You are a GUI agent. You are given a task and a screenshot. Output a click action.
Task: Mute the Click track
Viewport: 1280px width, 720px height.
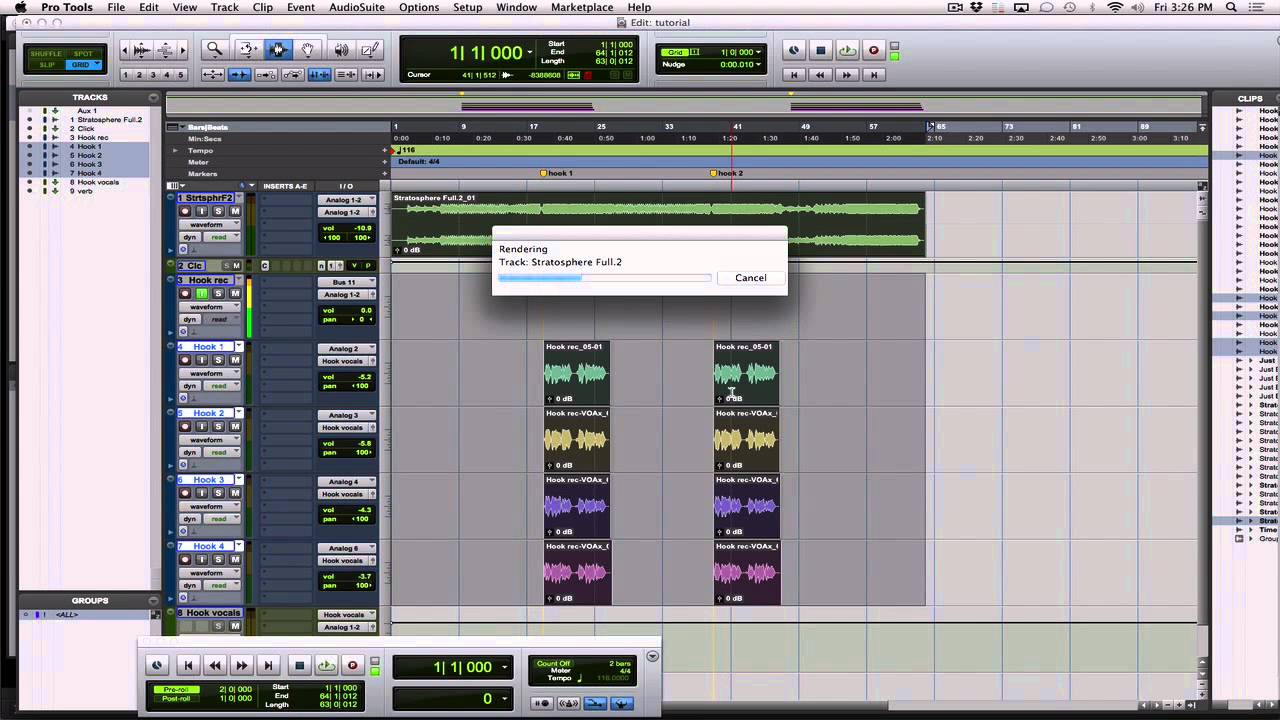(x=238, y=266)
